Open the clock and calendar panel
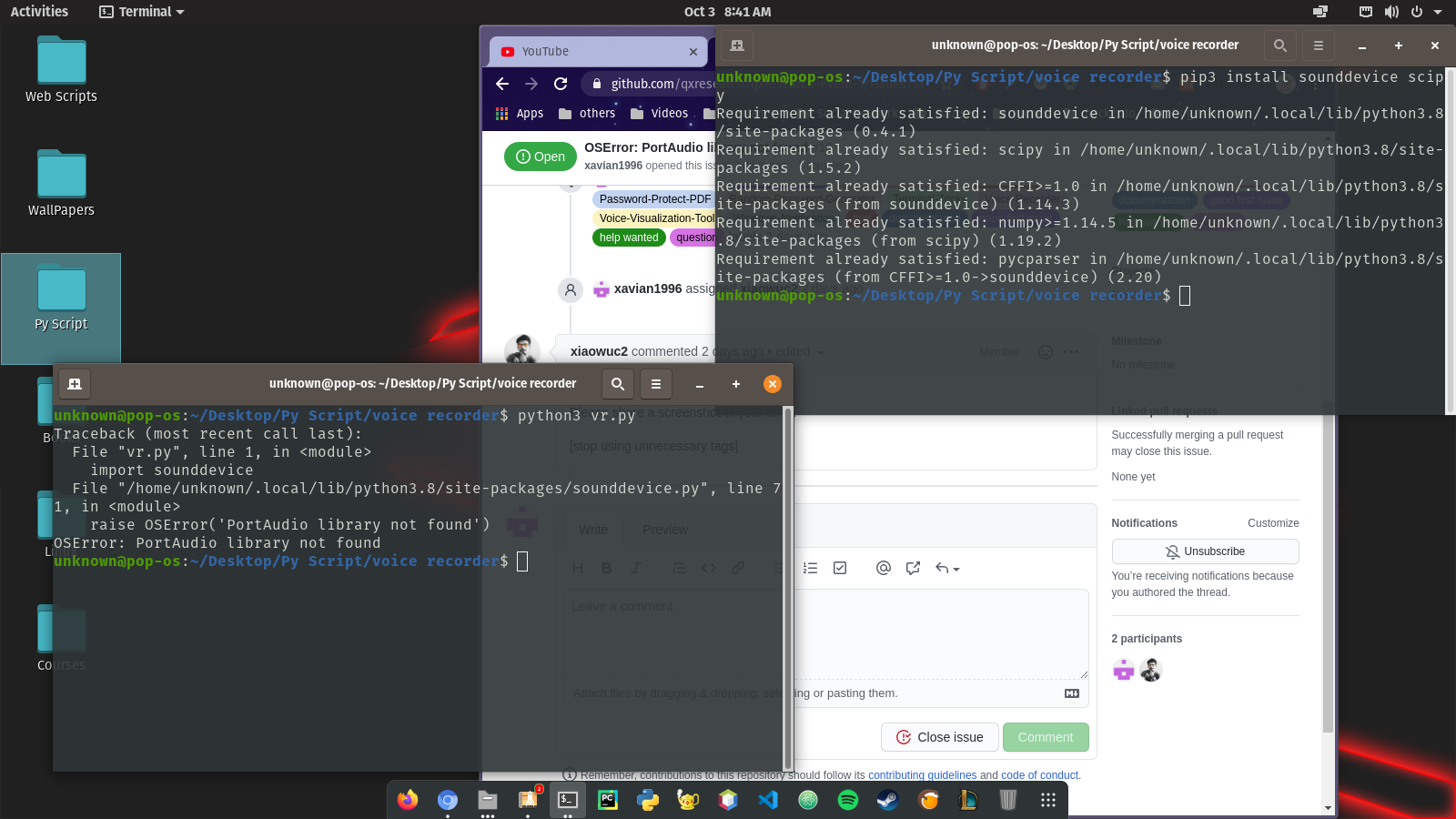Viewport: 1456px width, 819px height. (x=727, y=12)
